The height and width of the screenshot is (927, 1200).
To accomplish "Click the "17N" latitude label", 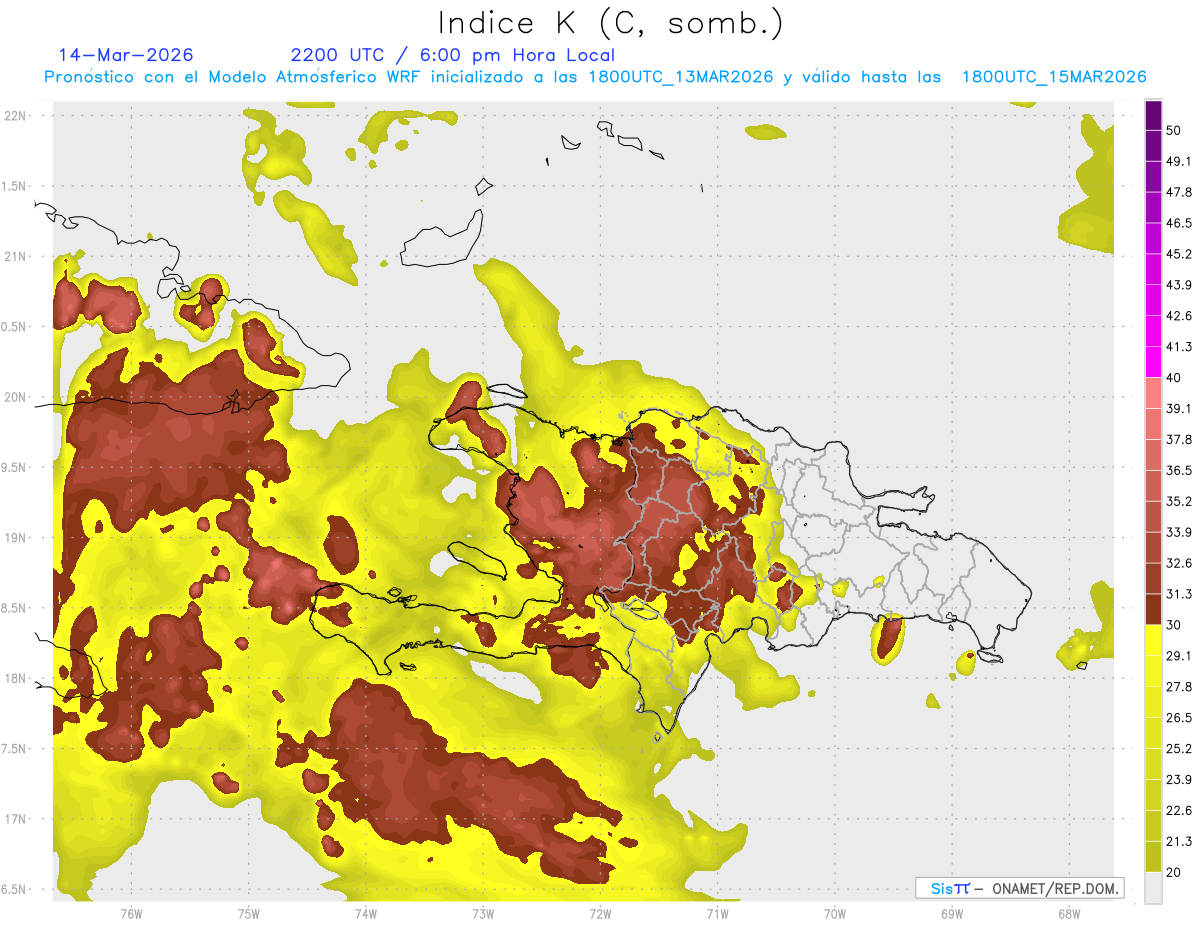I will [x=15, y=819].
